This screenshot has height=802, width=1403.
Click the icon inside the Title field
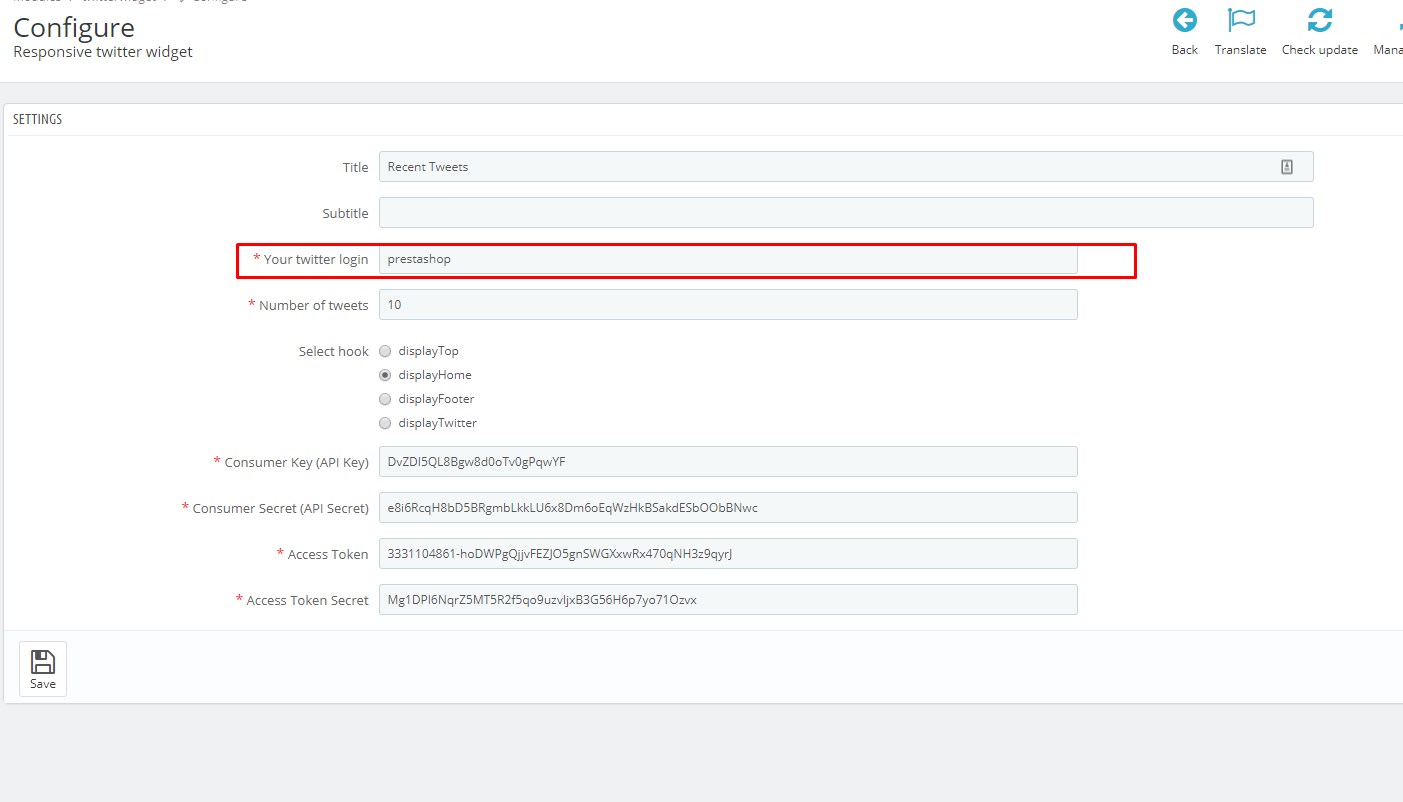click(1287, 167)
